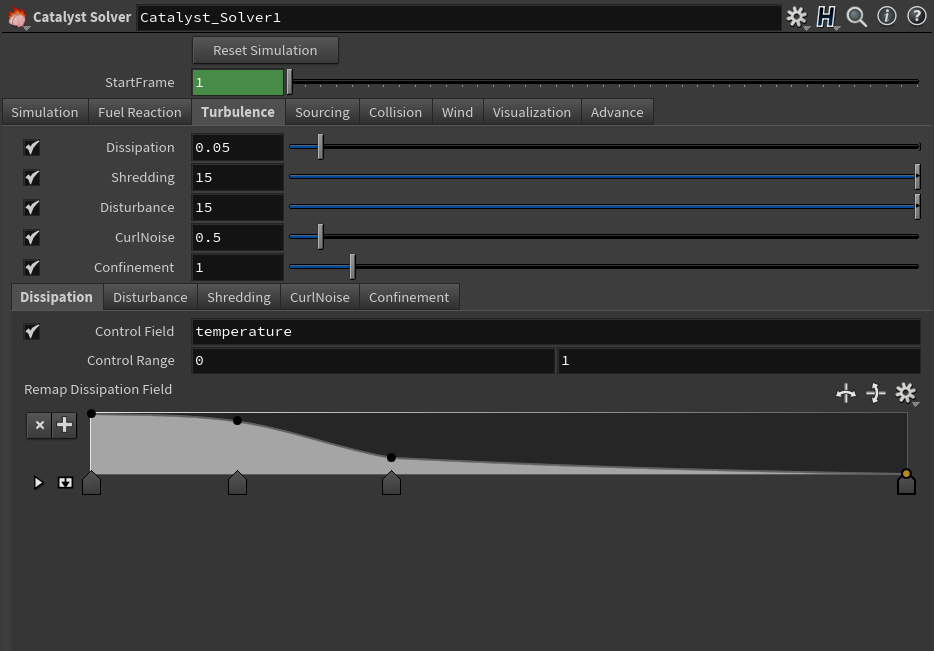This screenshot has height=651, width=934.
Task: Add ramp point with the plus button
Action: click(64, 425)
